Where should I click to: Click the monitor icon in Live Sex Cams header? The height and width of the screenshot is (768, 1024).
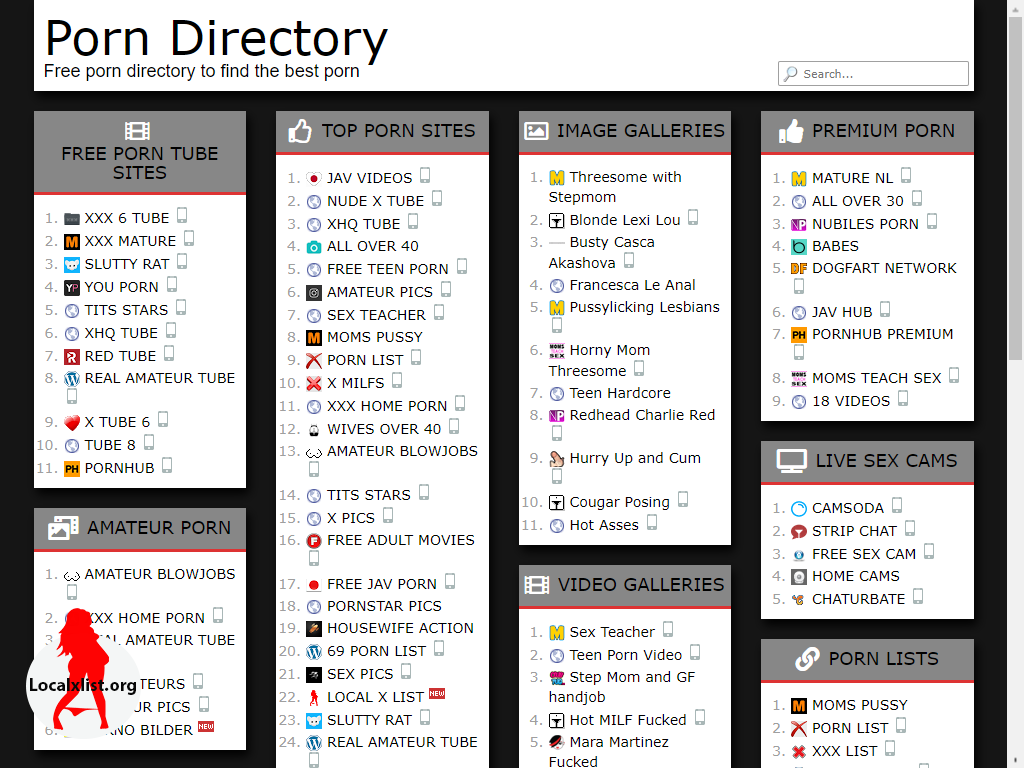[792, 461]
